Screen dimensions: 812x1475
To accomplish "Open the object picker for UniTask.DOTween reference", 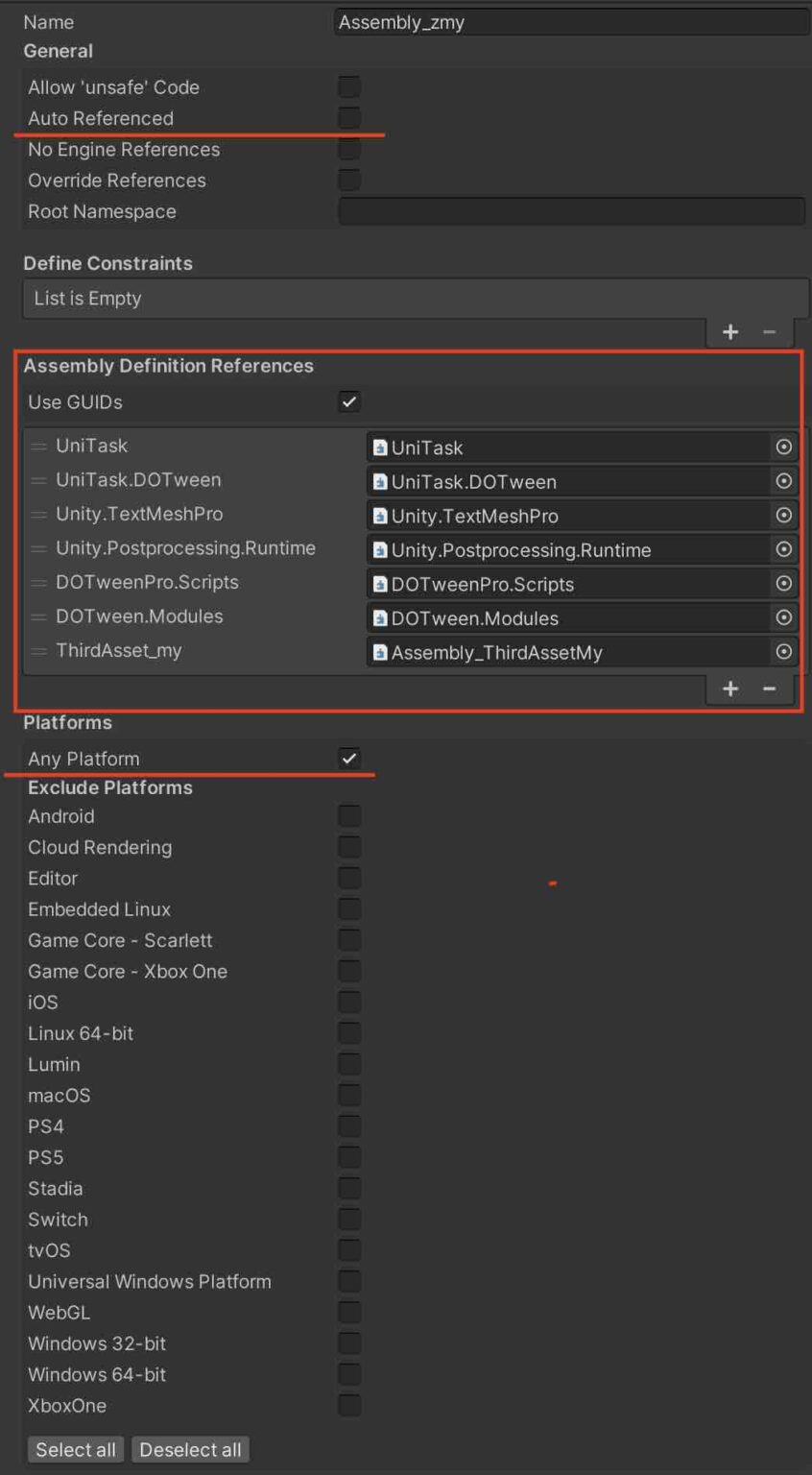I will point(783,481).
